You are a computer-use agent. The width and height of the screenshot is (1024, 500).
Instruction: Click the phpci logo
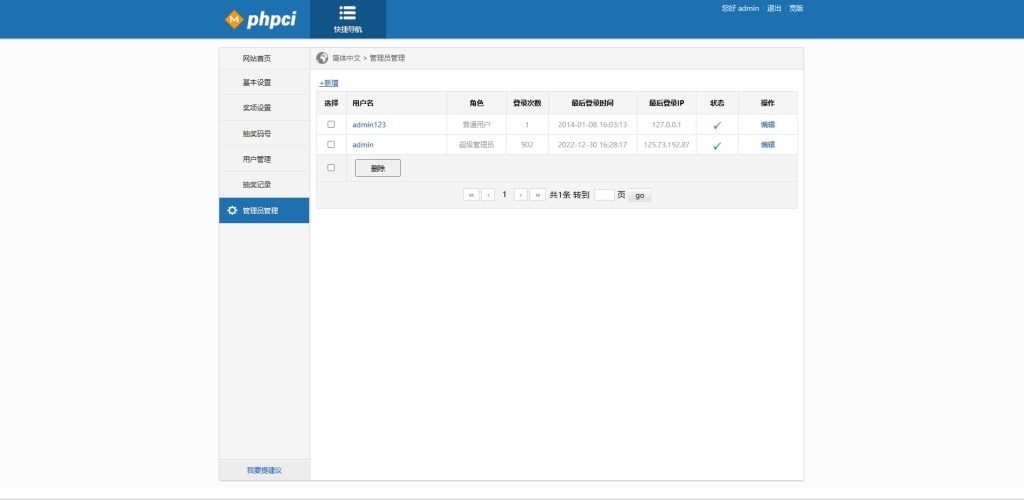point(260,20)
